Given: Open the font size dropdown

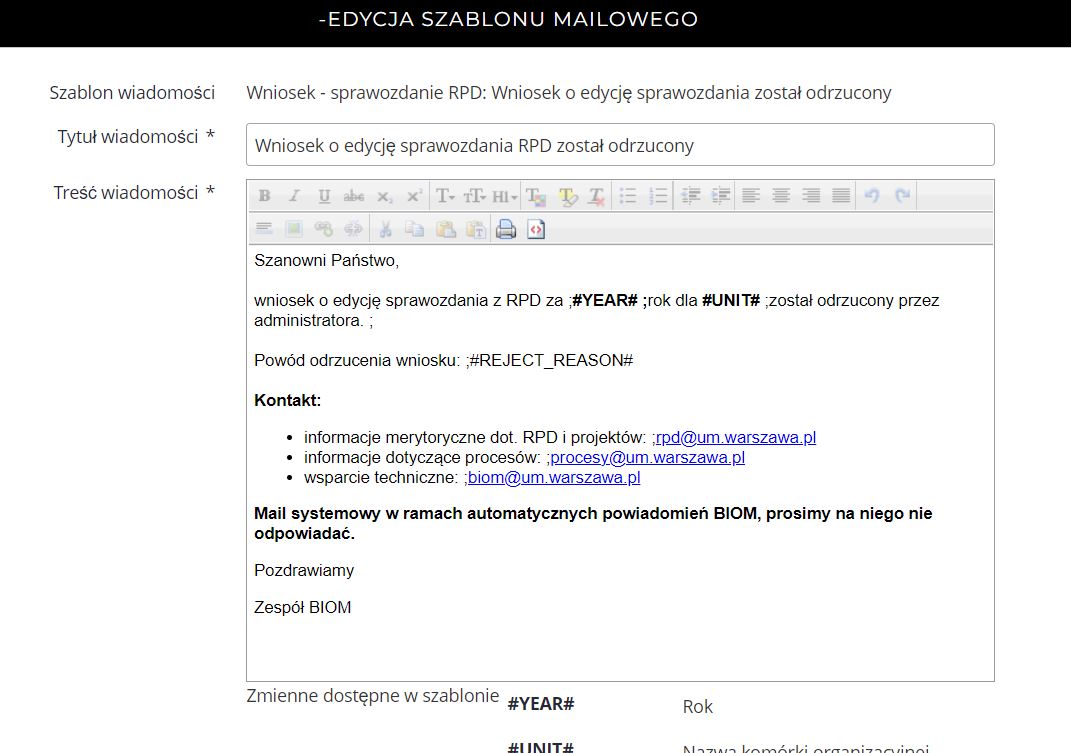Looking at the screenshot, I should click(475, 196).
